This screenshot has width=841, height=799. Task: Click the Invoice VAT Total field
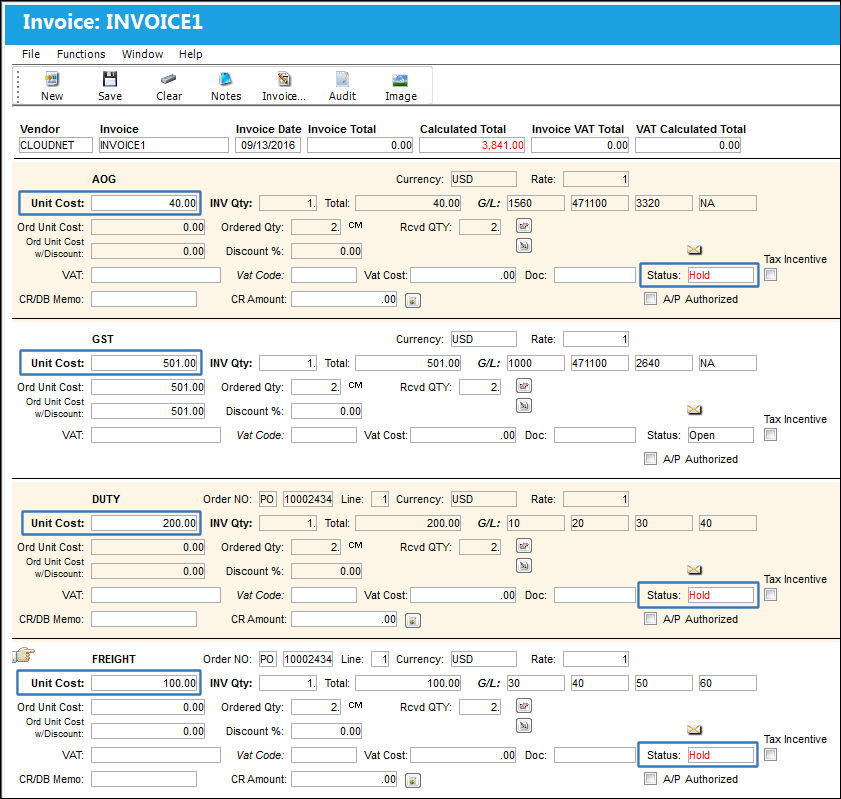580,145
